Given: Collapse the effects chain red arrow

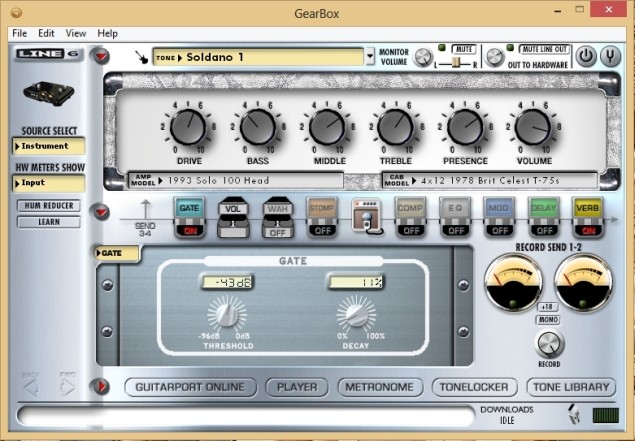Looking at the screenshot, I should tap(101, 212).
